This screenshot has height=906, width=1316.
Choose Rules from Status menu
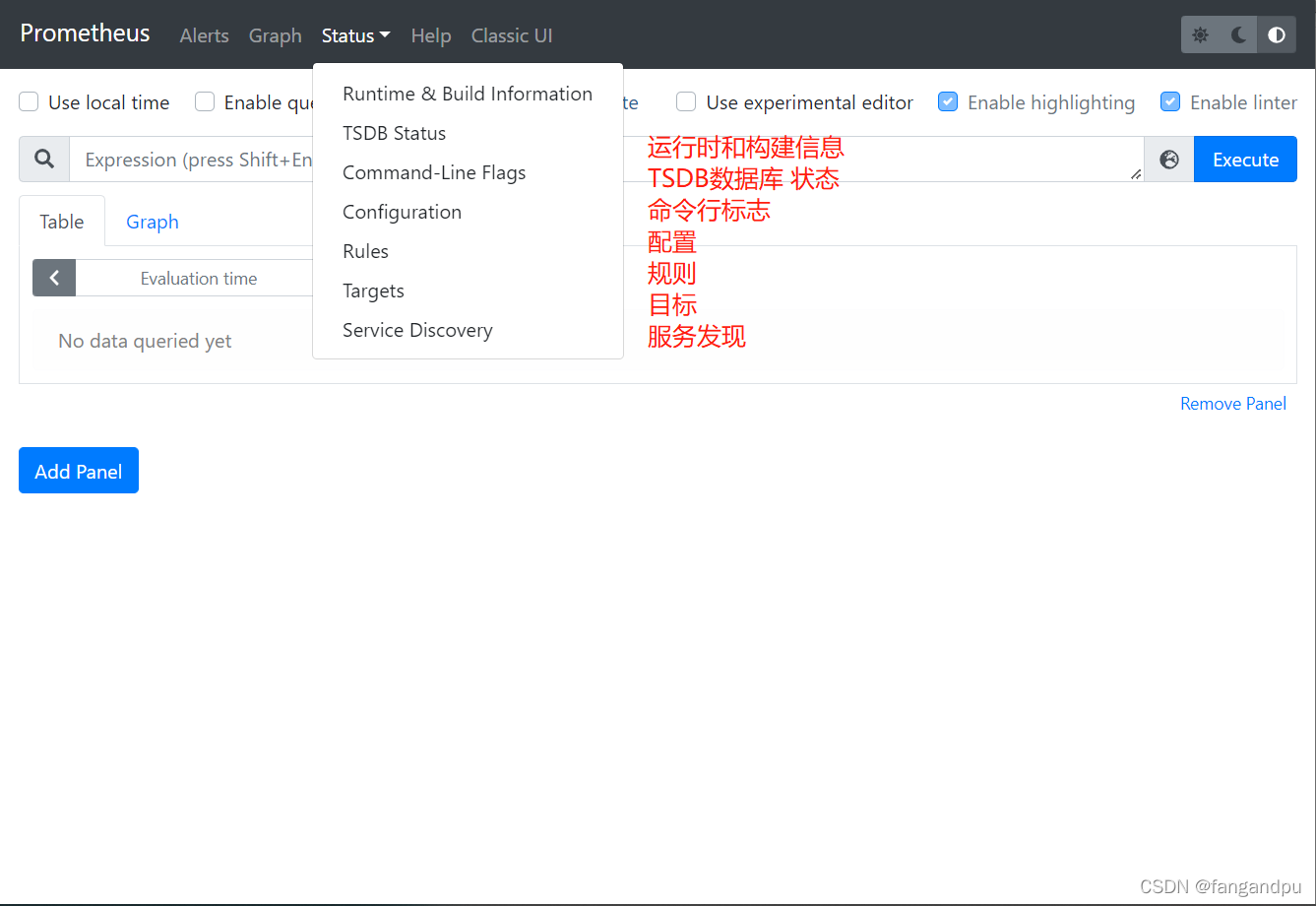point(468,251)
